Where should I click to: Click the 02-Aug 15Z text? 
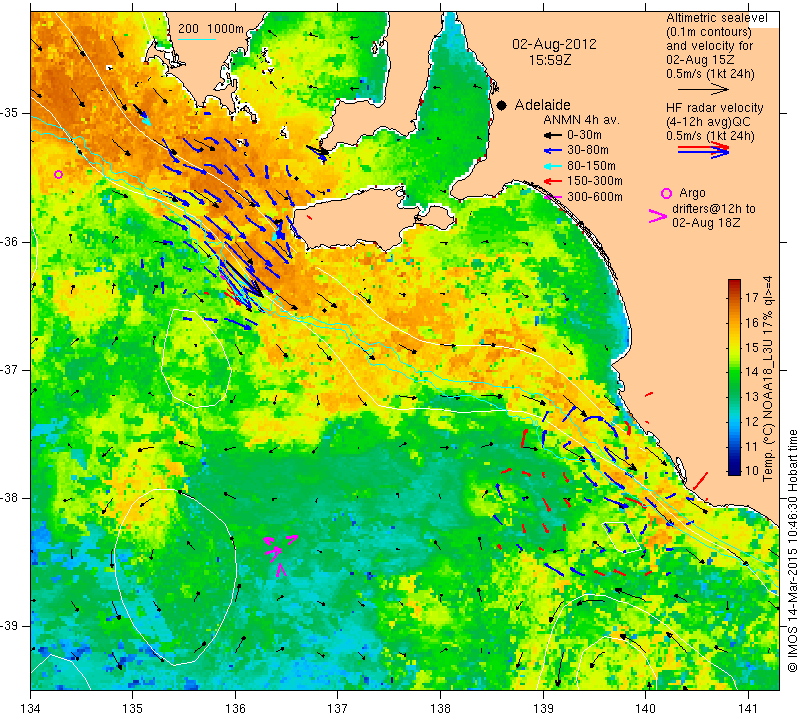pos(700,60)
